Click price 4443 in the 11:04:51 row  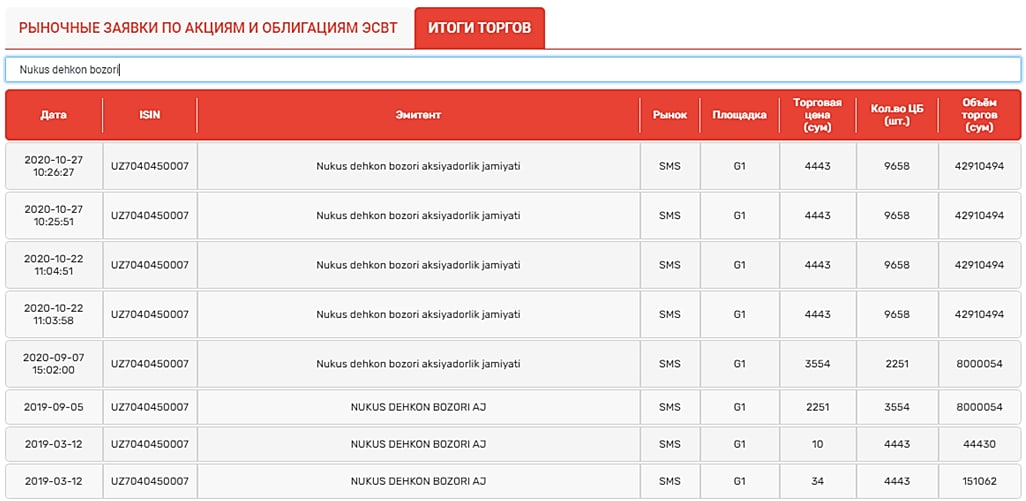point(817,265)
